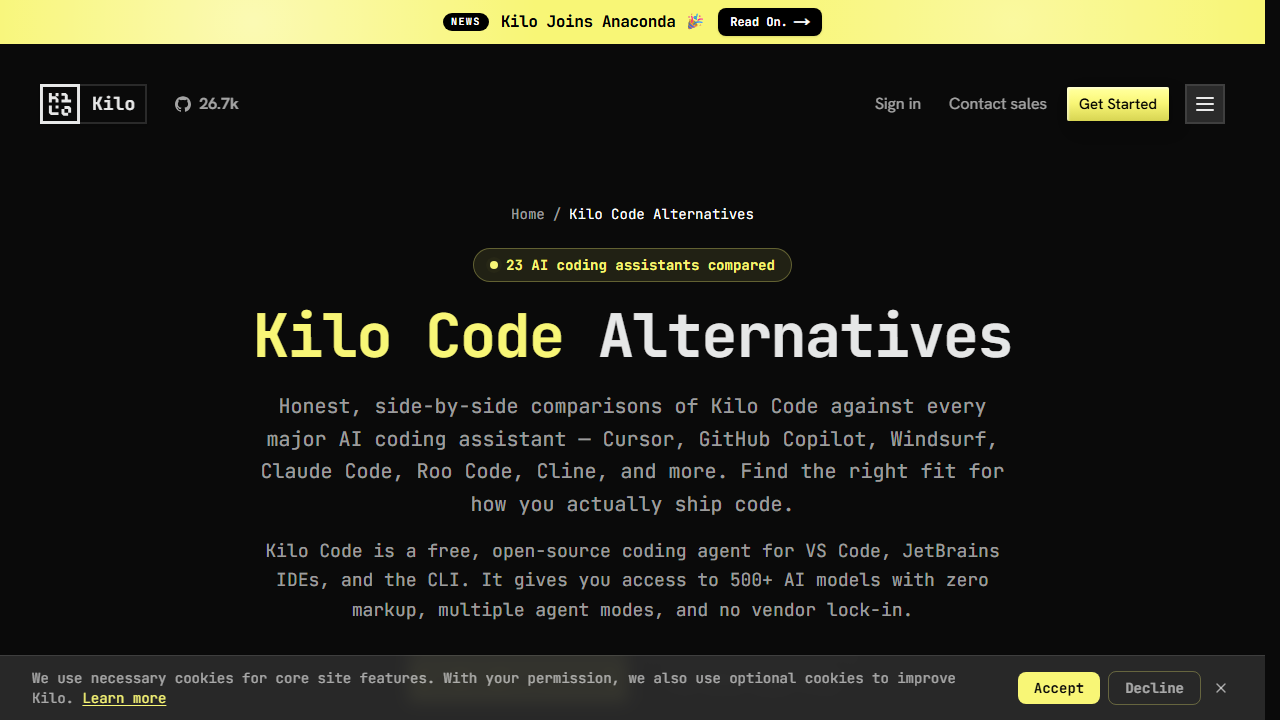
Task: Click the Kilo logo icon
Action: pos(60,104)
